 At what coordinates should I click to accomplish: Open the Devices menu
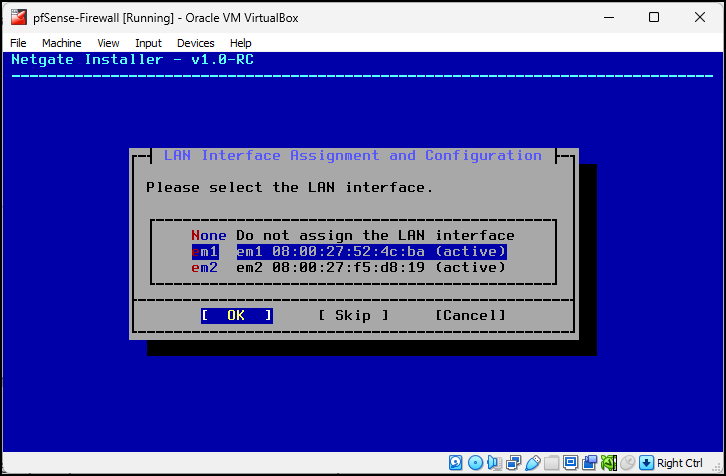pos(196,43)
